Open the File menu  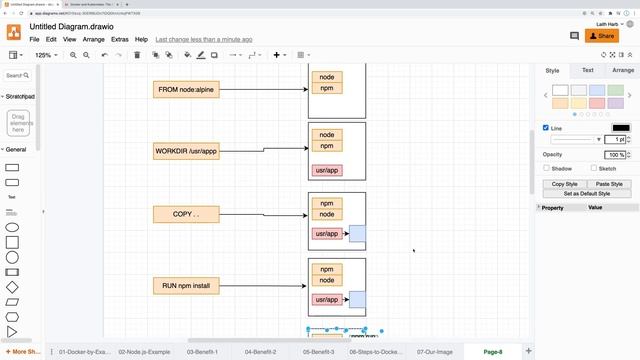pyautogui.click(x=34, y=40)
